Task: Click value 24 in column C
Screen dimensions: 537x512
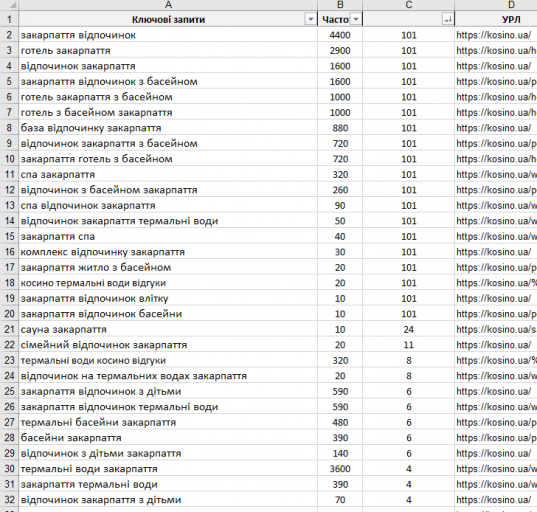Action: click(409, 329)
